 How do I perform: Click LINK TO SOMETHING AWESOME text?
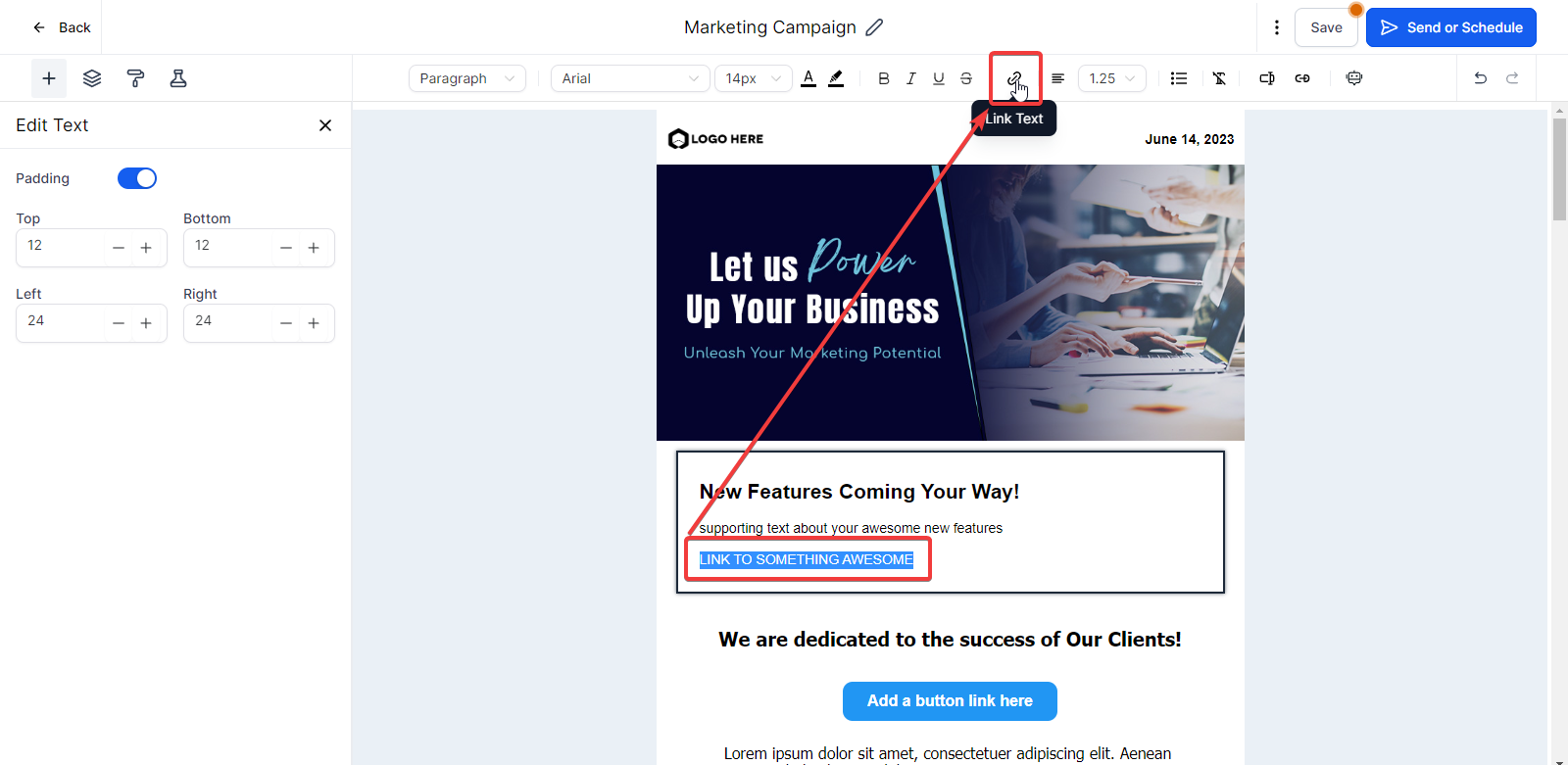pyautogui.click(x=807, y=559)
